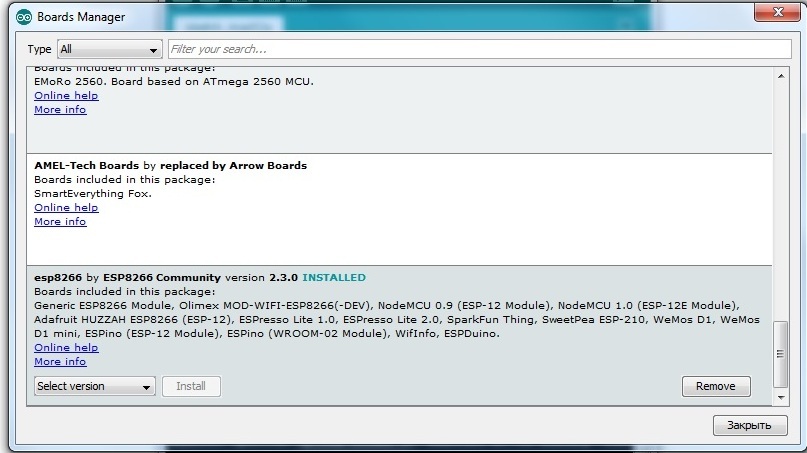Open Online help for AMEL-Tech Boards
This screenshot has height=453, width=807.
(x=66, y=207)
